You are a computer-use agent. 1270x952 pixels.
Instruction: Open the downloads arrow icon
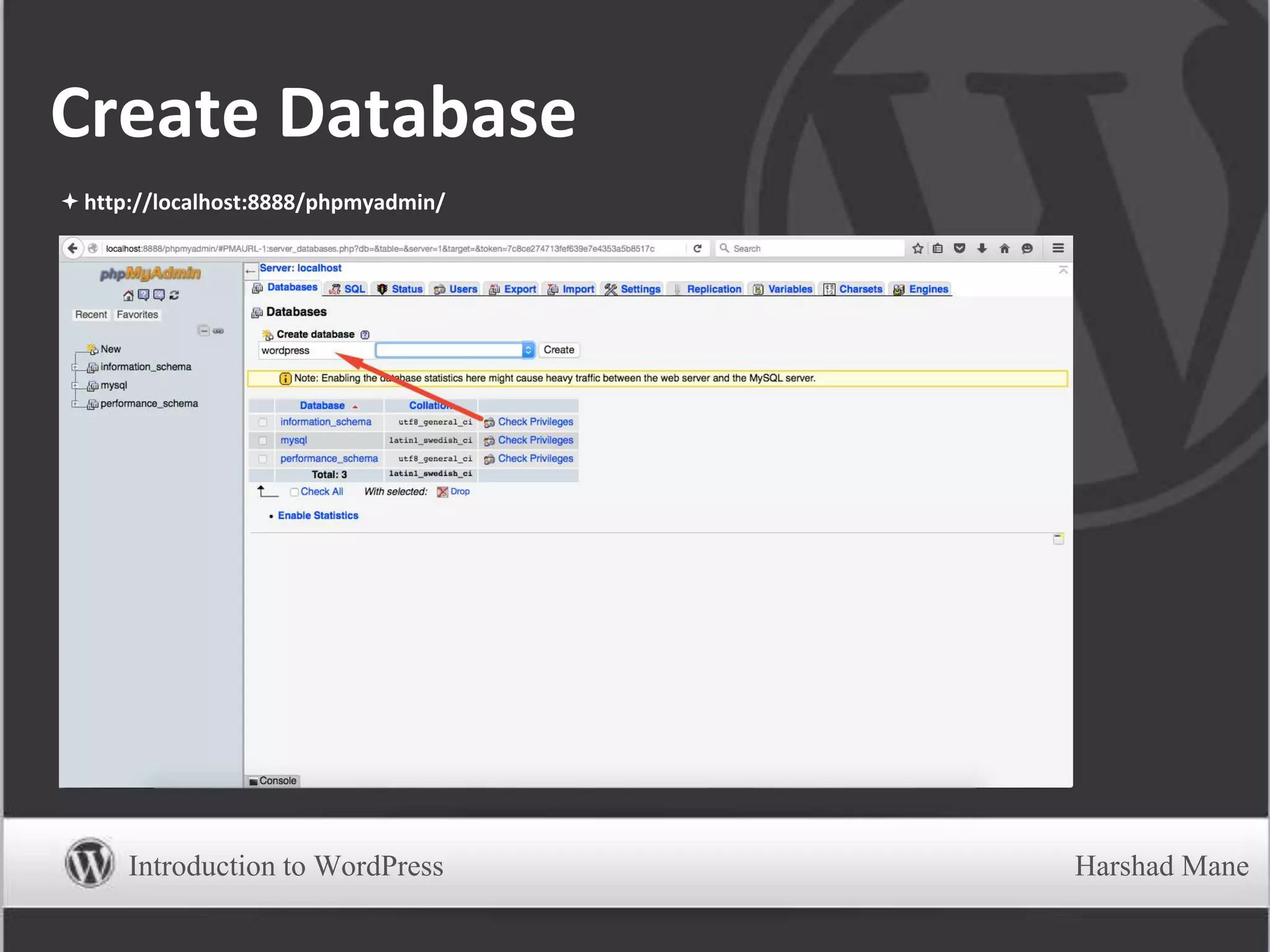tap(982, 249)
